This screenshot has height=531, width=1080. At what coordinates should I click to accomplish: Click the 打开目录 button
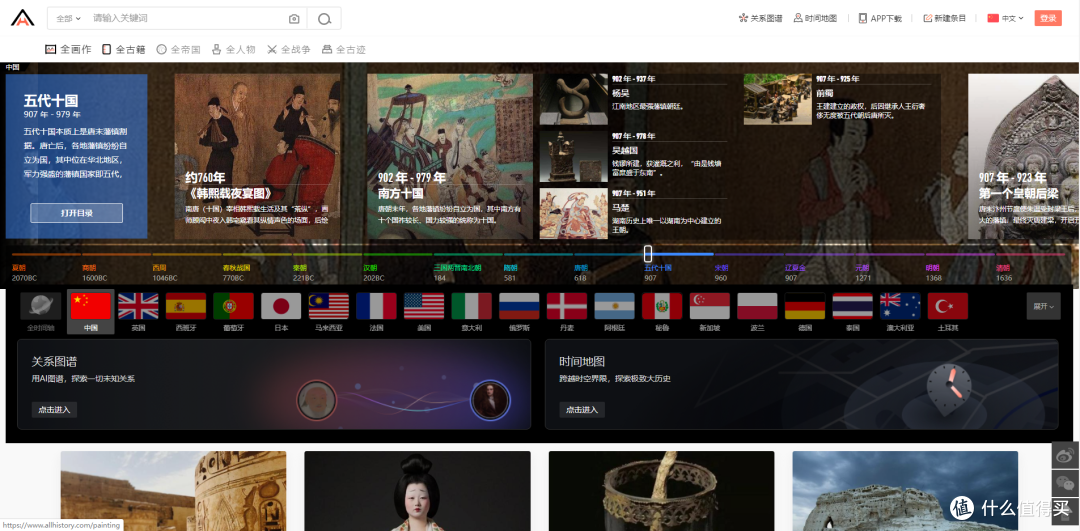pyautogui.click(x=76, y=213)
